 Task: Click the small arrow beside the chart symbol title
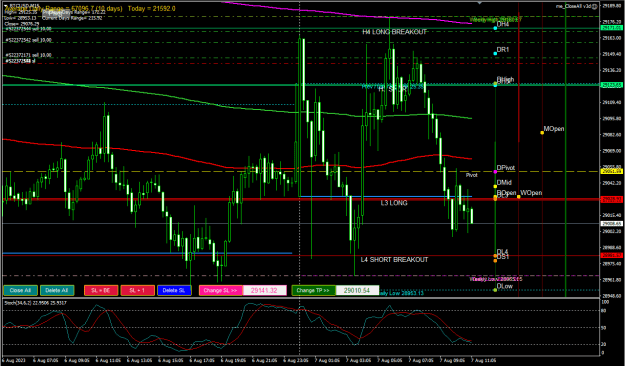pyautogui.click(x=5, y=6)
